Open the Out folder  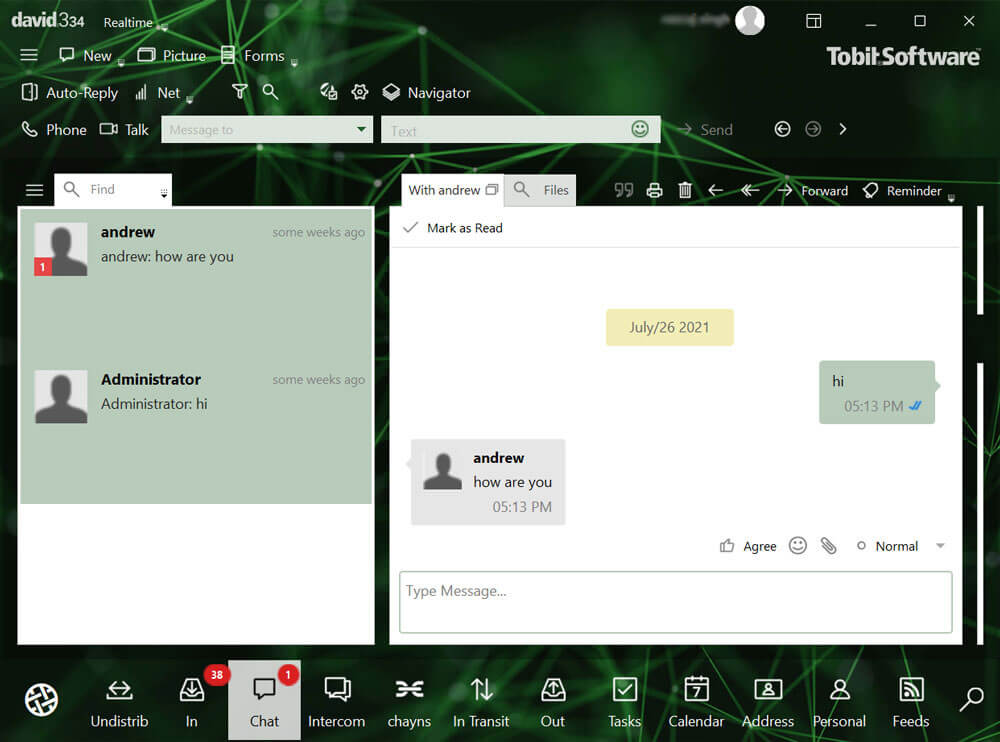pyautogui.click(x=553, y=703)
